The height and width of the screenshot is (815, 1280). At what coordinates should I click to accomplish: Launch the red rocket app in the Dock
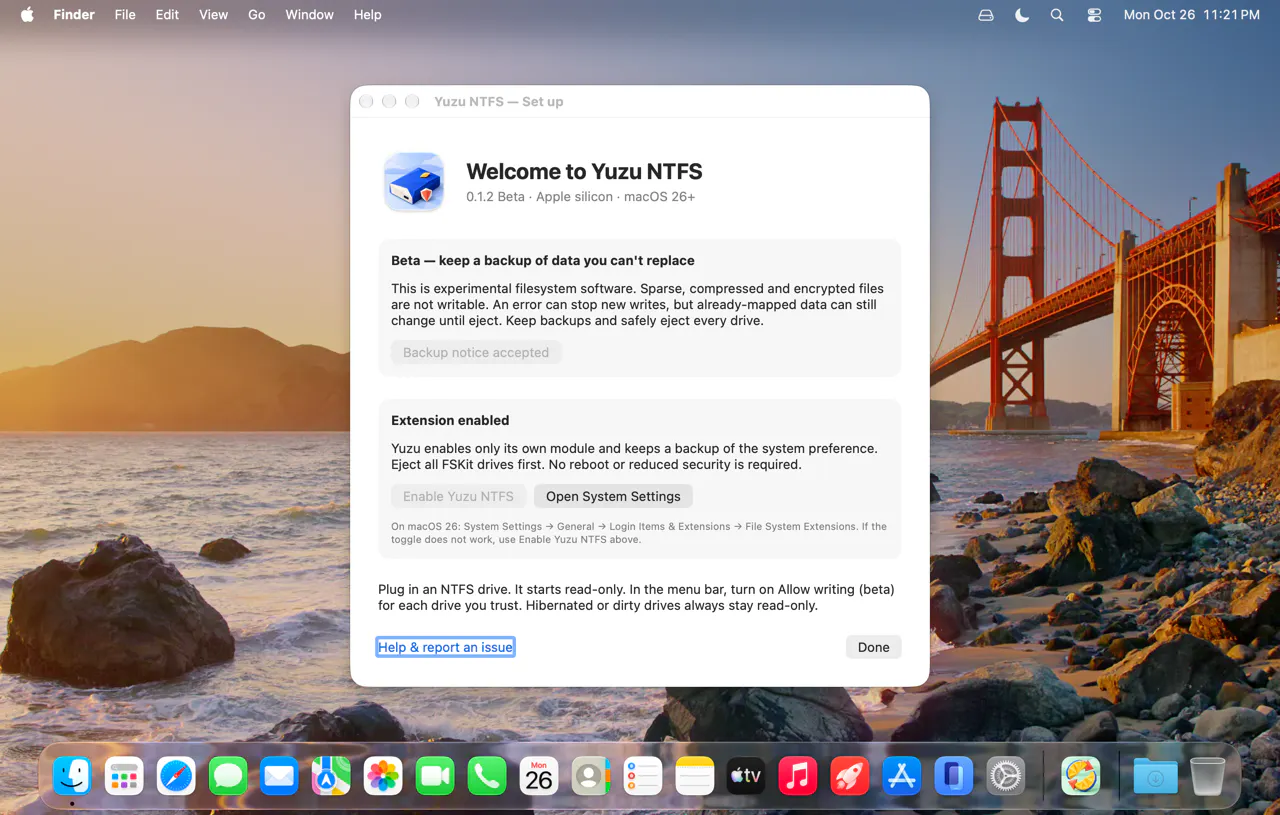click(850, 776)
